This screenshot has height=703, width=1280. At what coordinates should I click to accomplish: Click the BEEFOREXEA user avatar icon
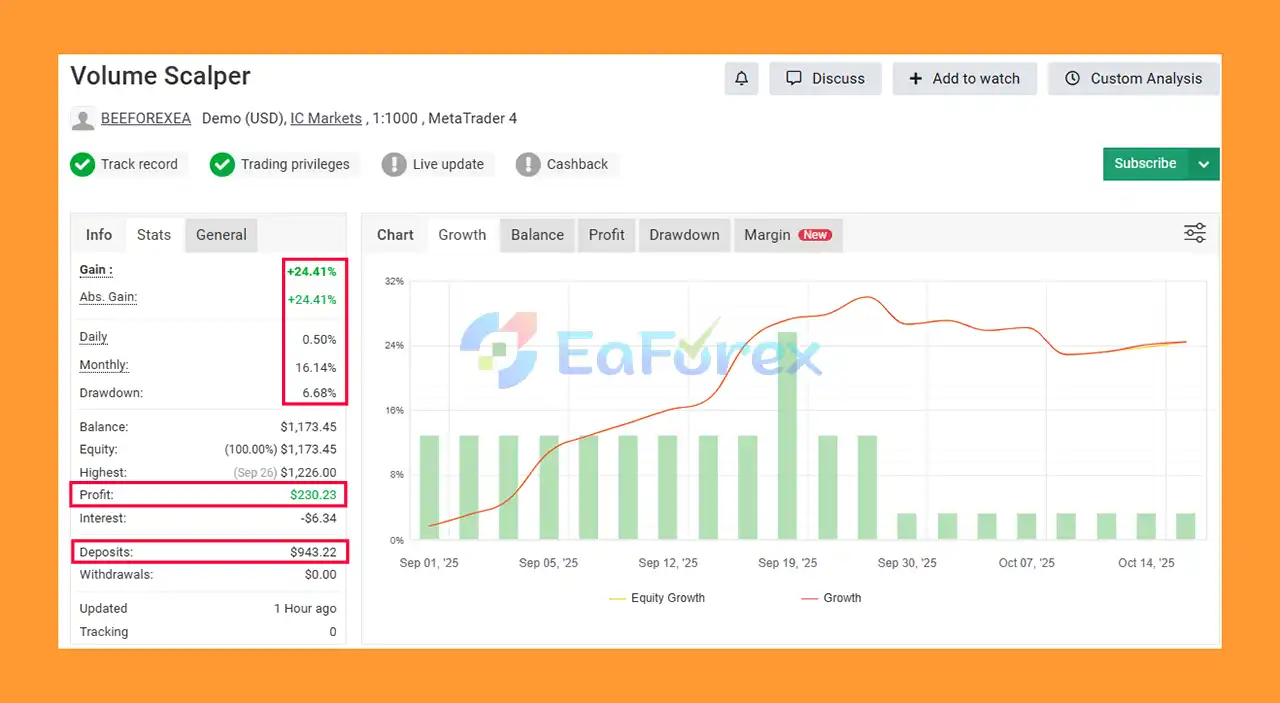click(x=82, y=119)
